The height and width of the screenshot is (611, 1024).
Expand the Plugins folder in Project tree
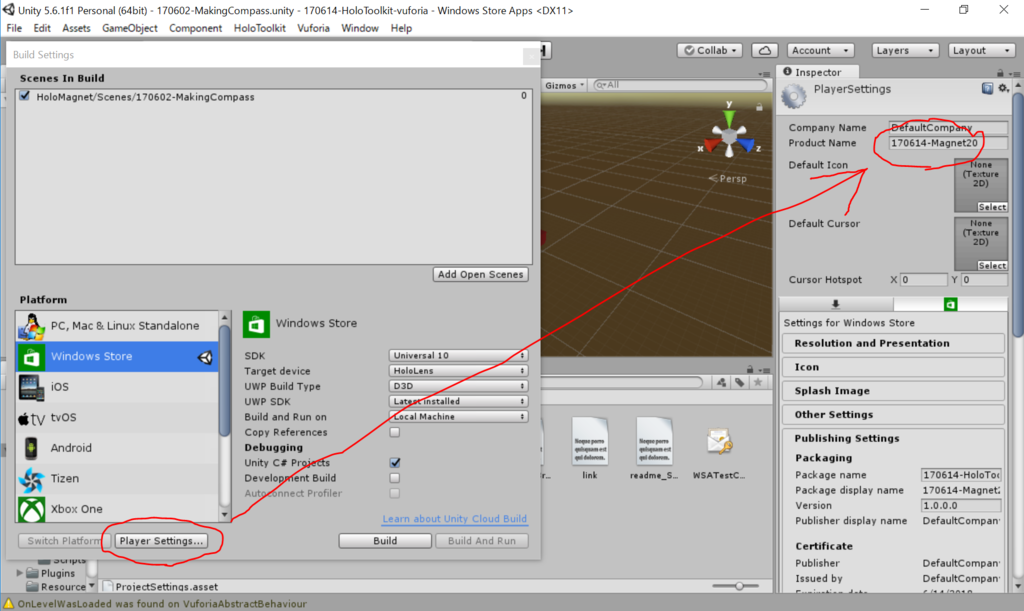click(x=20, y=573)
